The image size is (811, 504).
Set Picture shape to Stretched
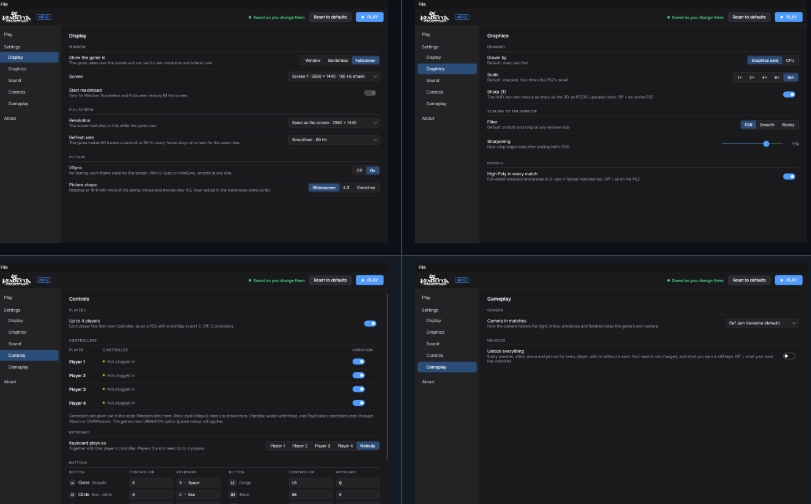pos(366,187)
